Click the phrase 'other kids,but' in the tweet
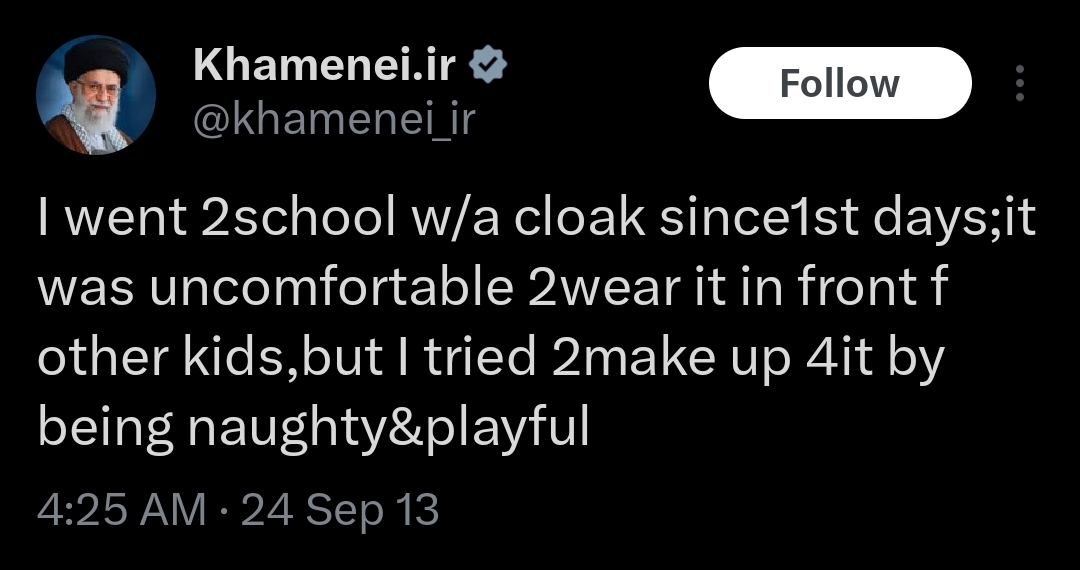The width and height of the screenshot is (1080, 570). [x=210, y=359]
